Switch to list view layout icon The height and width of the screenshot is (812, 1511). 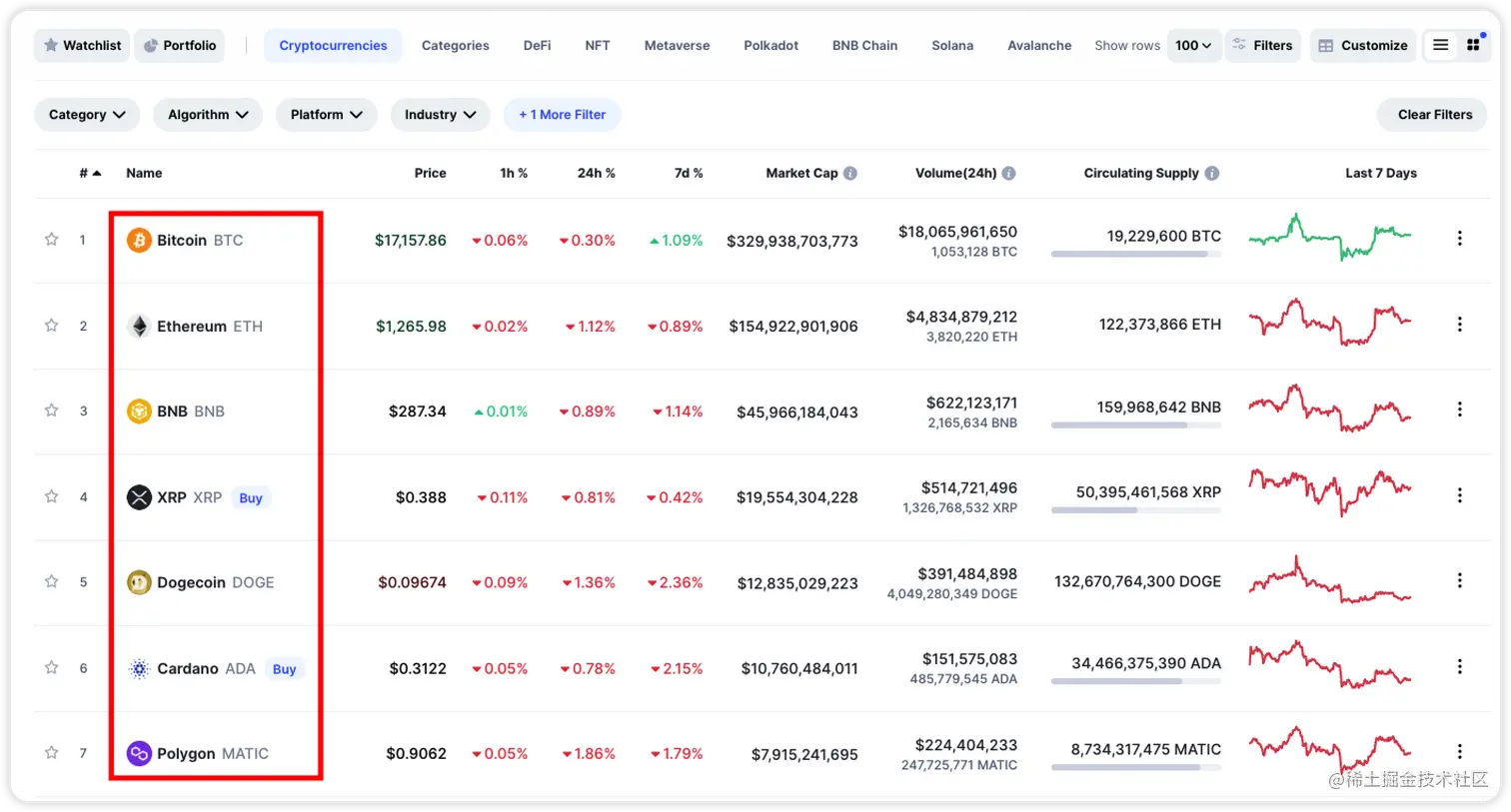point(1440,45)
